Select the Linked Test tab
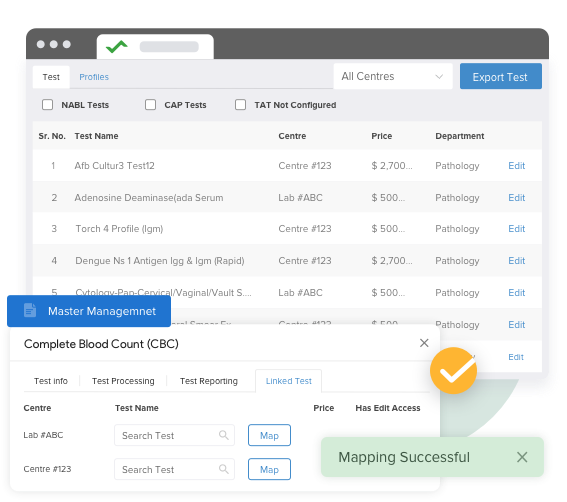Image resolution: width=567 pixels, height=502 pixels. point(289,381)
